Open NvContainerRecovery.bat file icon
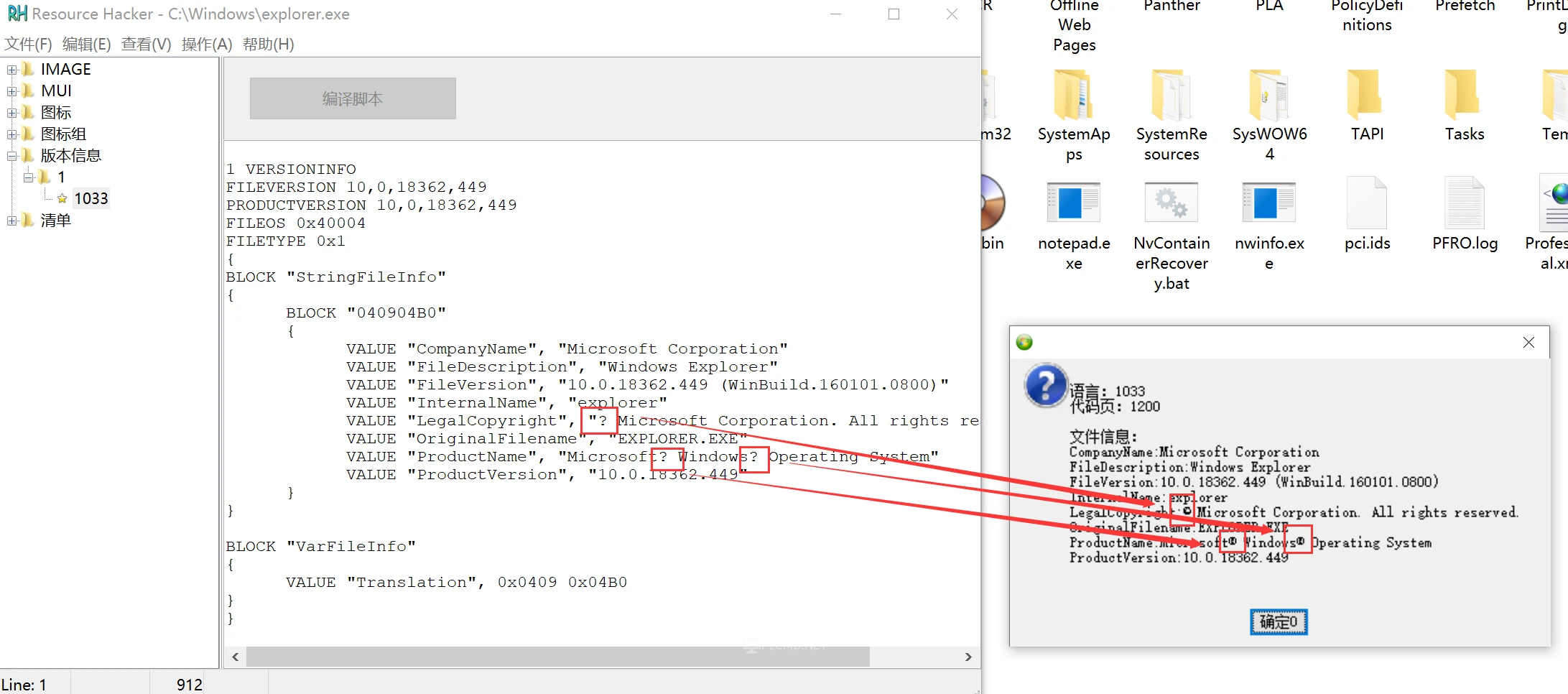 click(x=1171, y=203)
